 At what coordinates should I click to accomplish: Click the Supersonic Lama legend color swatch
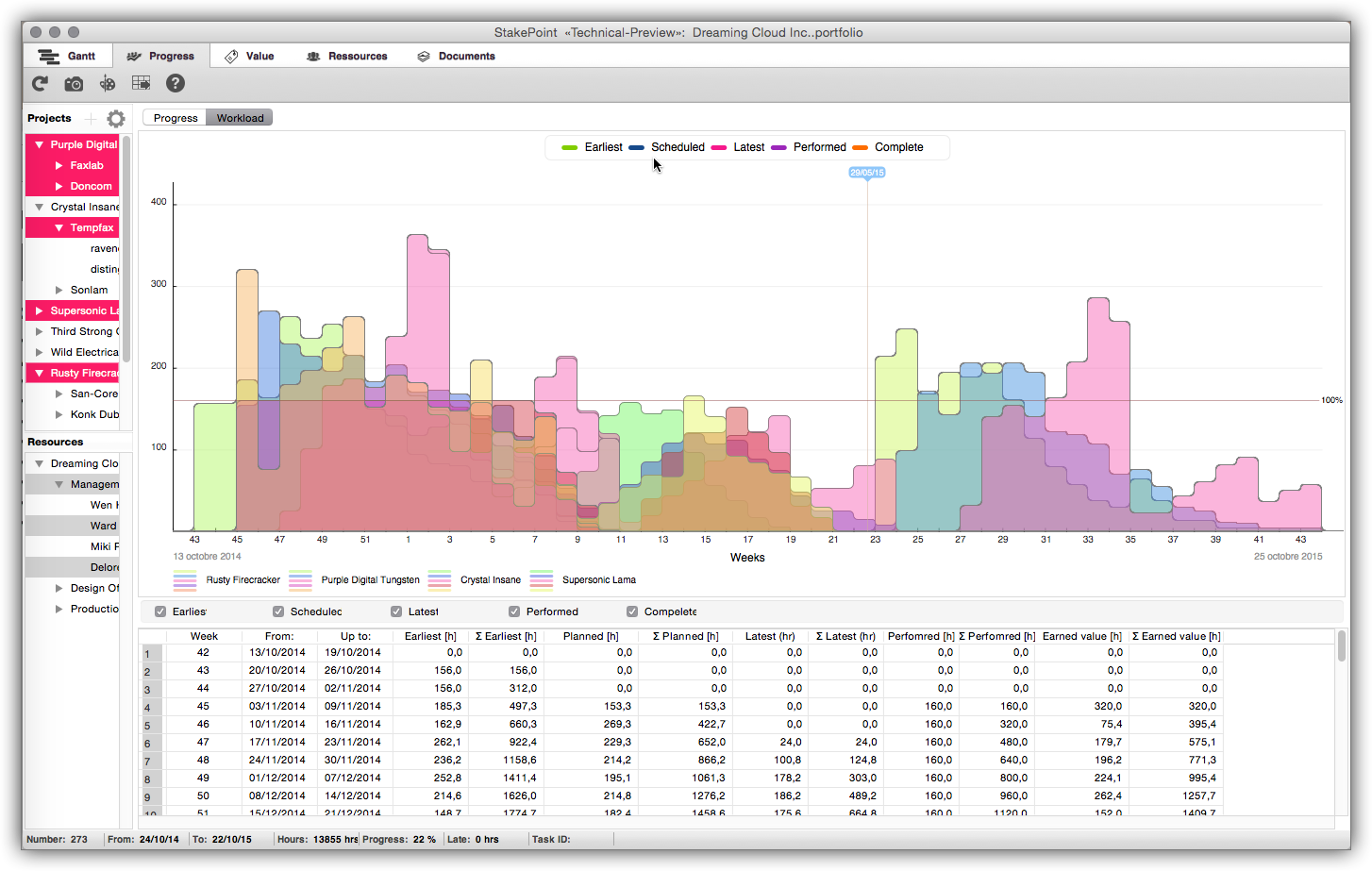(542, 580)
